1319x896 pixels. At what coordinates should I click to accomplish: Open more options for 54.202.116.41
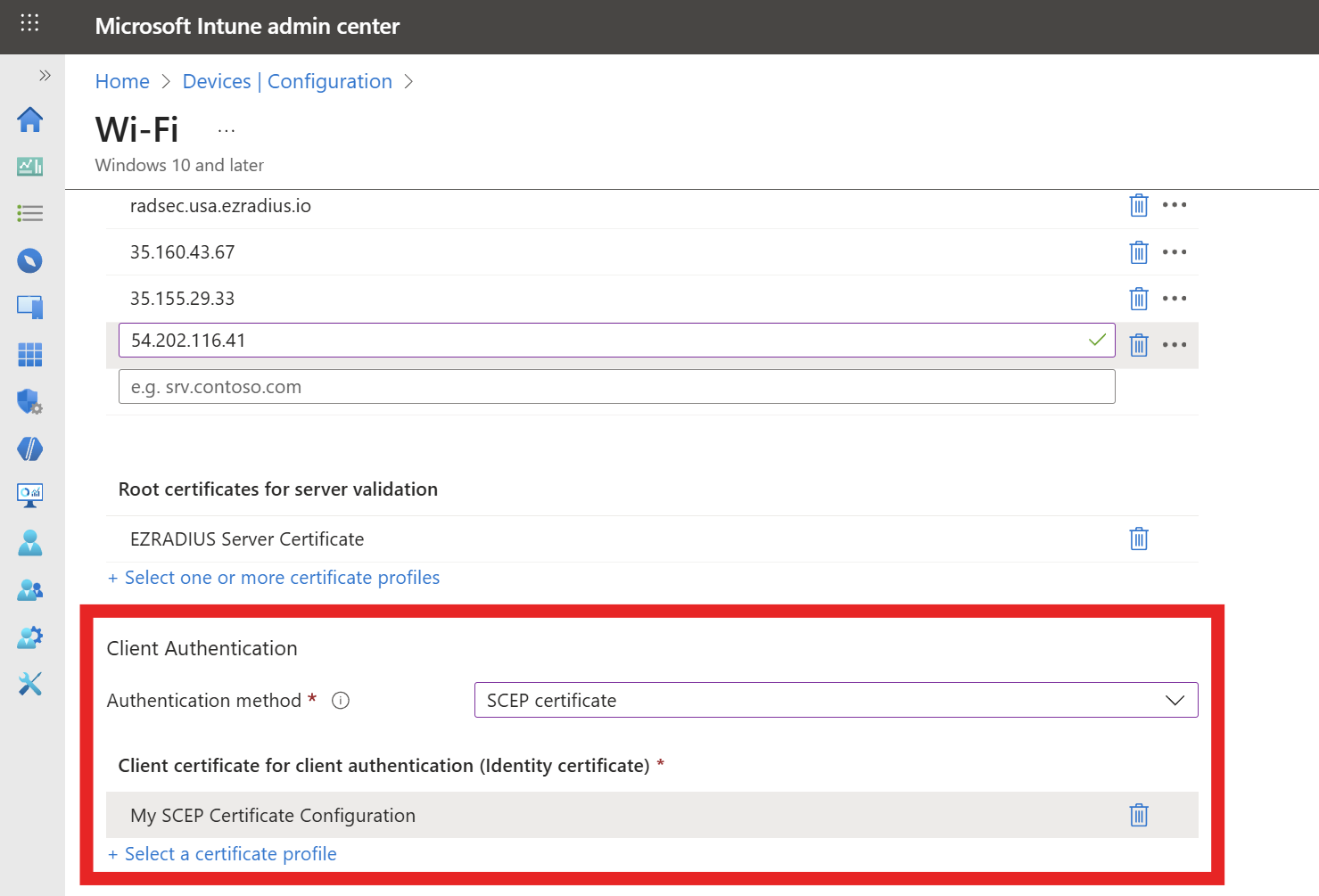[1175, 345]
